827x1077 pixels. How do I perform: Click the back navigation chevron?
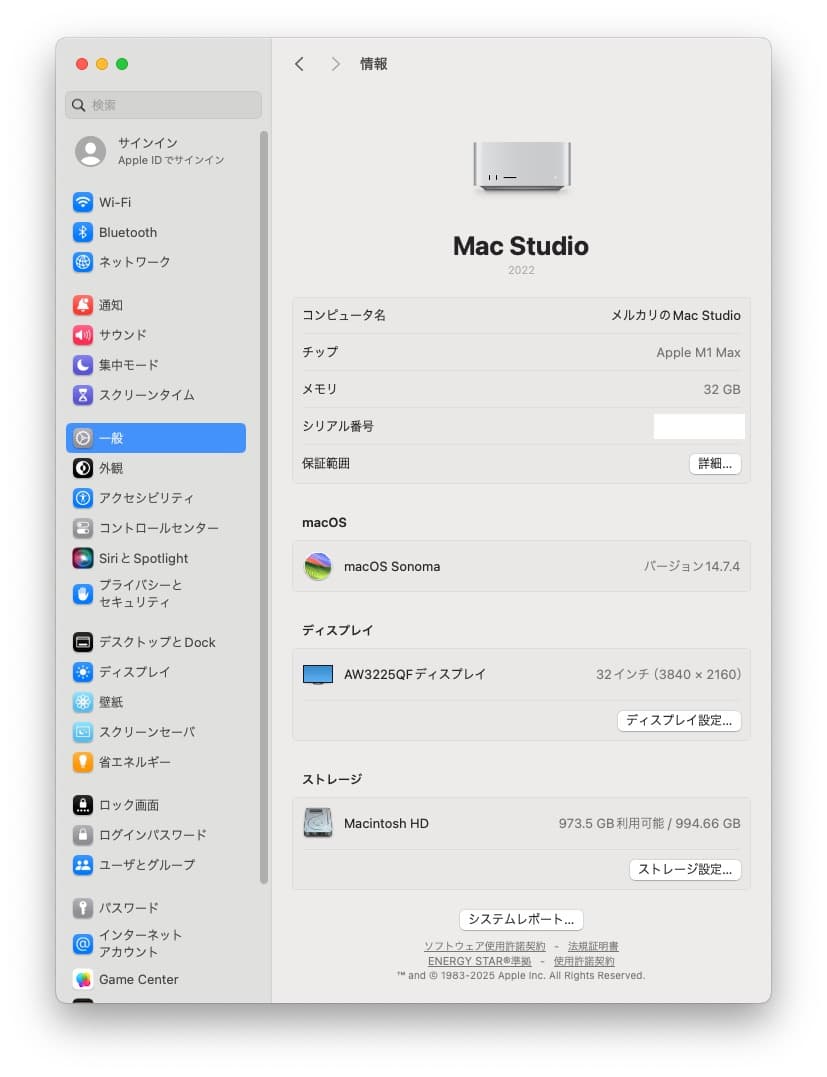[299, 63]
